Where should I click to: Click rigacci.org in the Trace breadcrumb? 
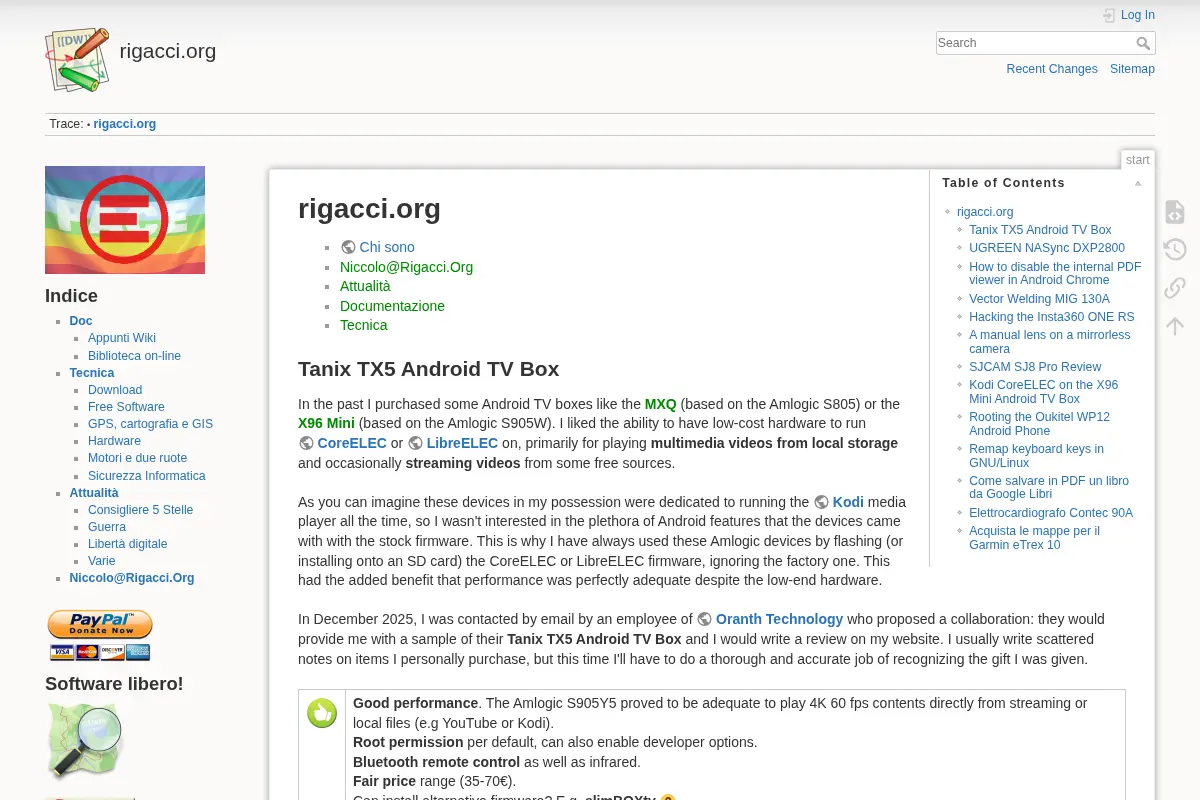point(125,124)
